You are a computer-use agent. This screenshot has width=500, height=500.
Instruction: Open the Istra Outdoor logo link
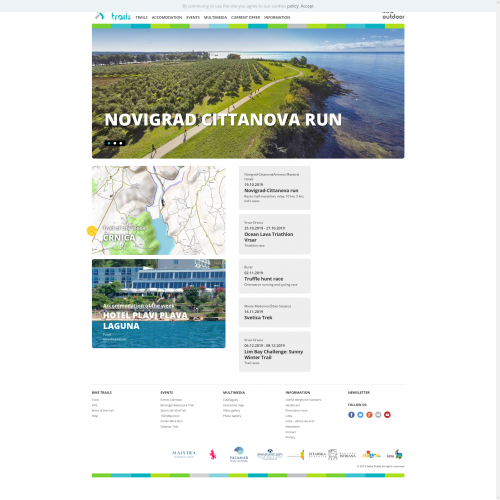(x=393, y=15)
